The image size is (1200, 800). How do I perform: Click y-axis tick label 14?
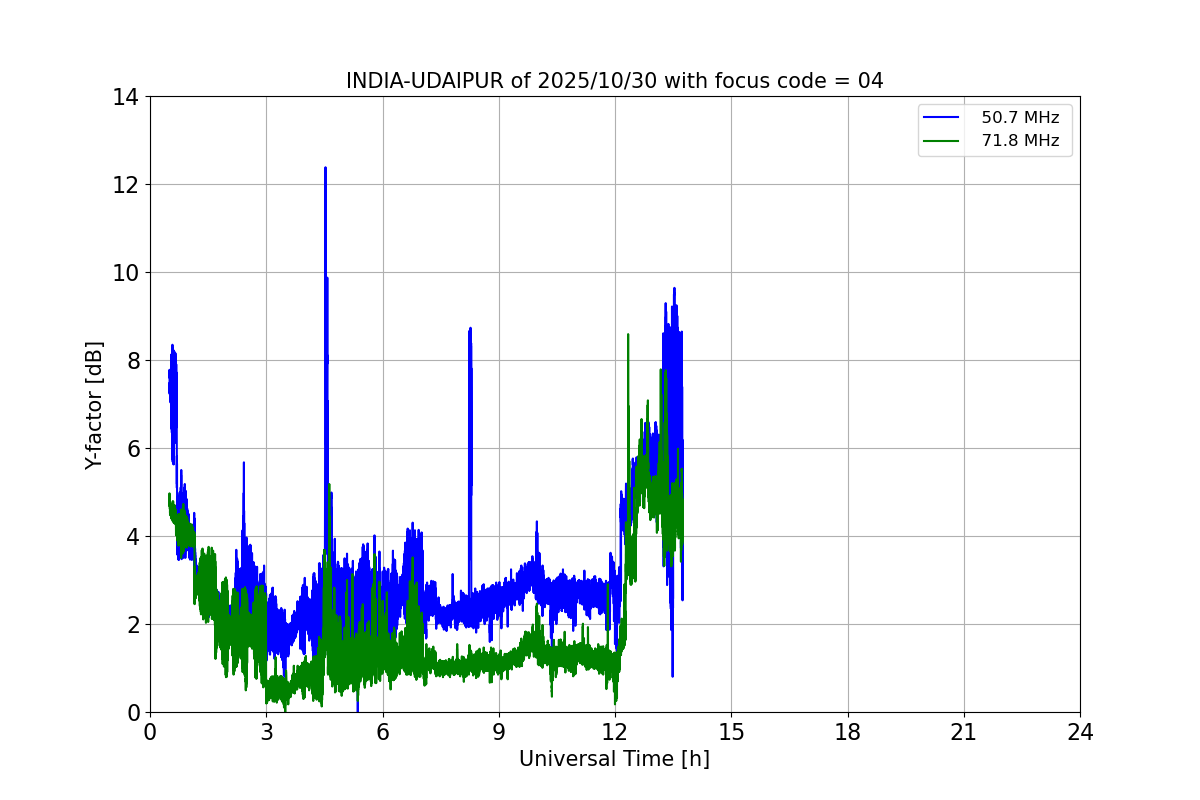pyautogui.click(x=126, y=97)
